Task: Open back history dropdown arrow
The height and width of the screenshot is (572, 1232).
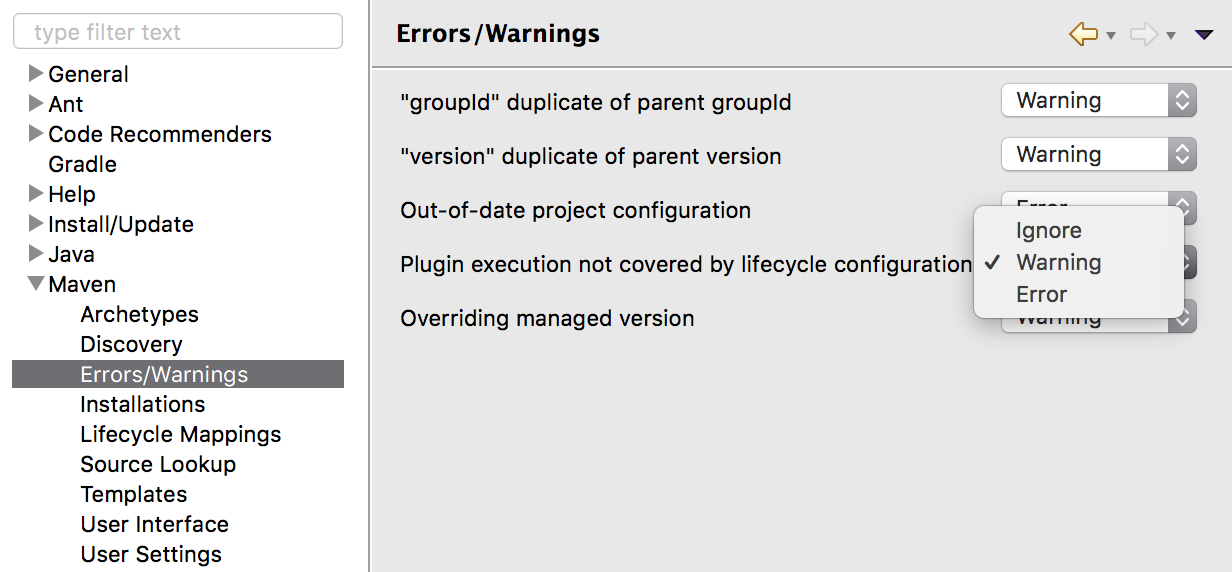Action: (x=1111, y=37)
